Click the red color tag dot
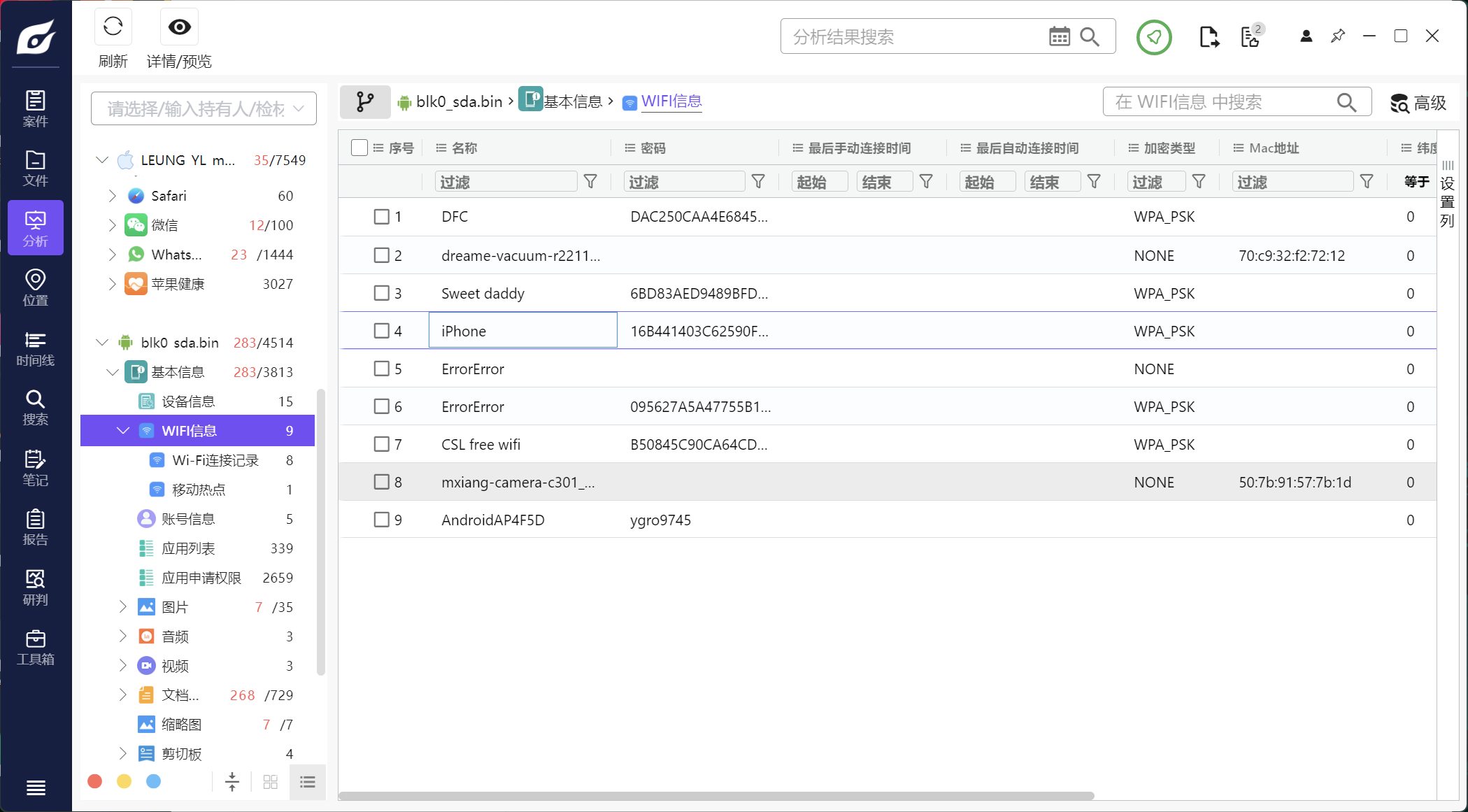The width and height of the screenshot is (1468, 812). pos(95,781)
